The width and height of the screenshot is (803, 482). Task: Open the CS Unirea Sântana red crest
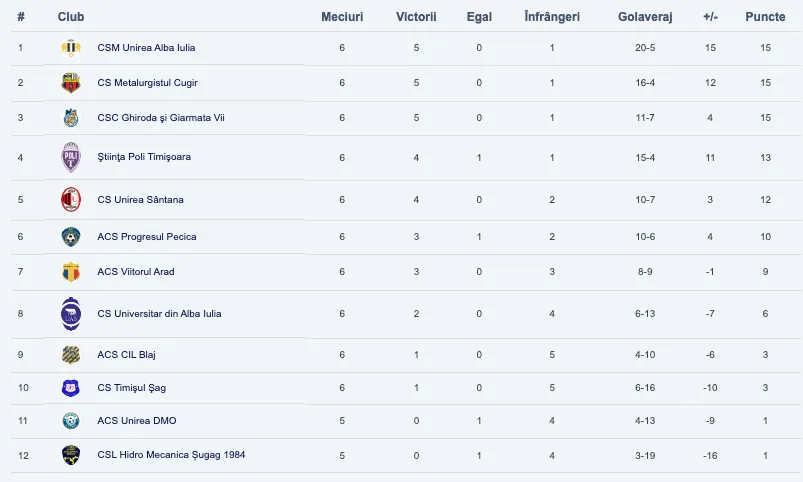pyautogui.click(x=71, y=200)
